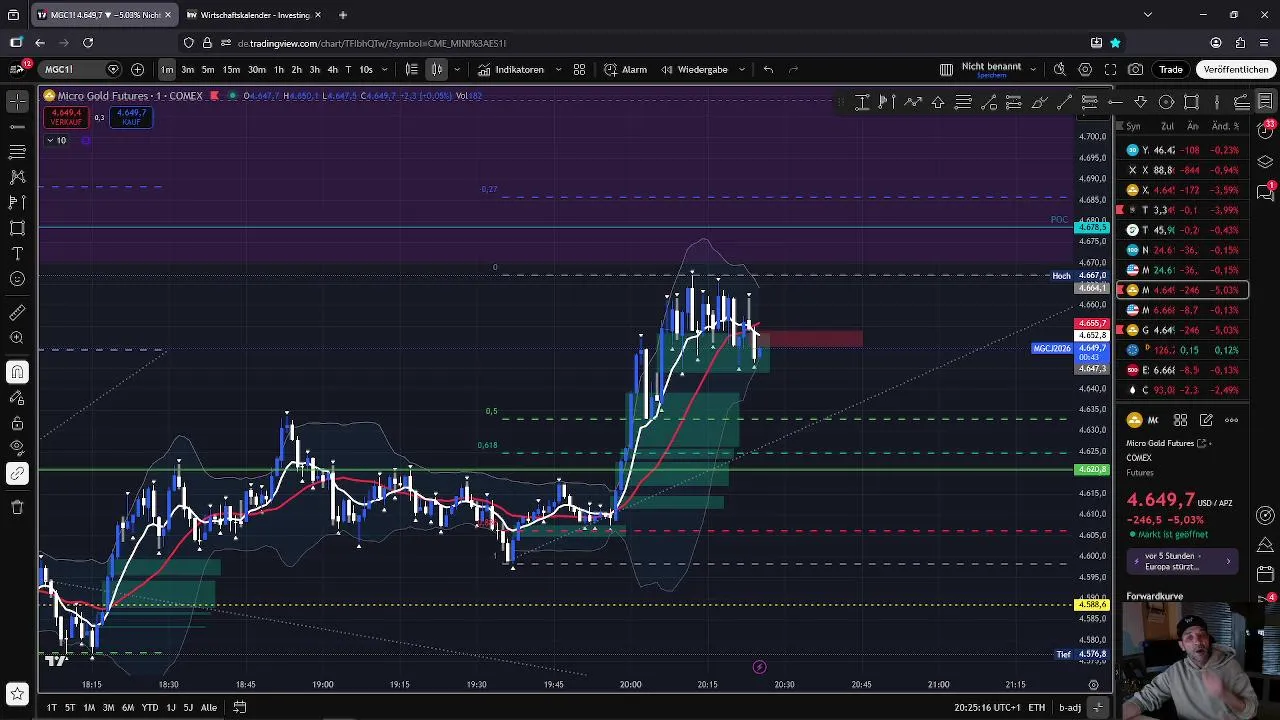1280x720 pixels.
Task: Open the geometric shapes tool
Action: pos(17,228)
